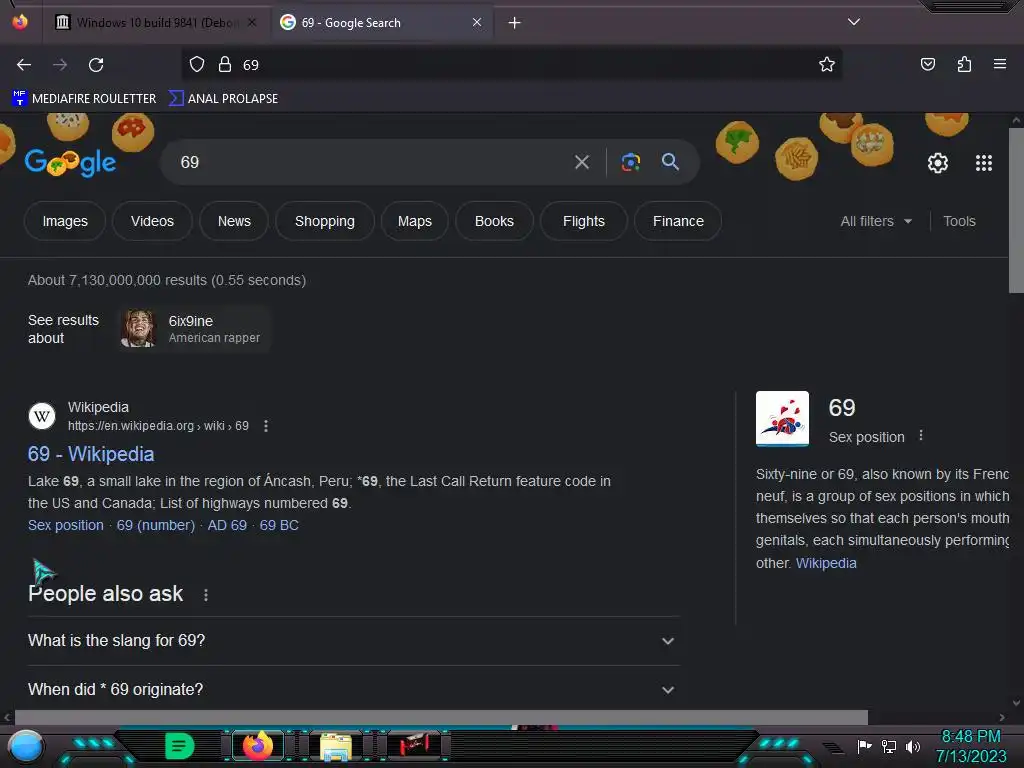
Task: Clear the search box with X
Action: [582, 162]
